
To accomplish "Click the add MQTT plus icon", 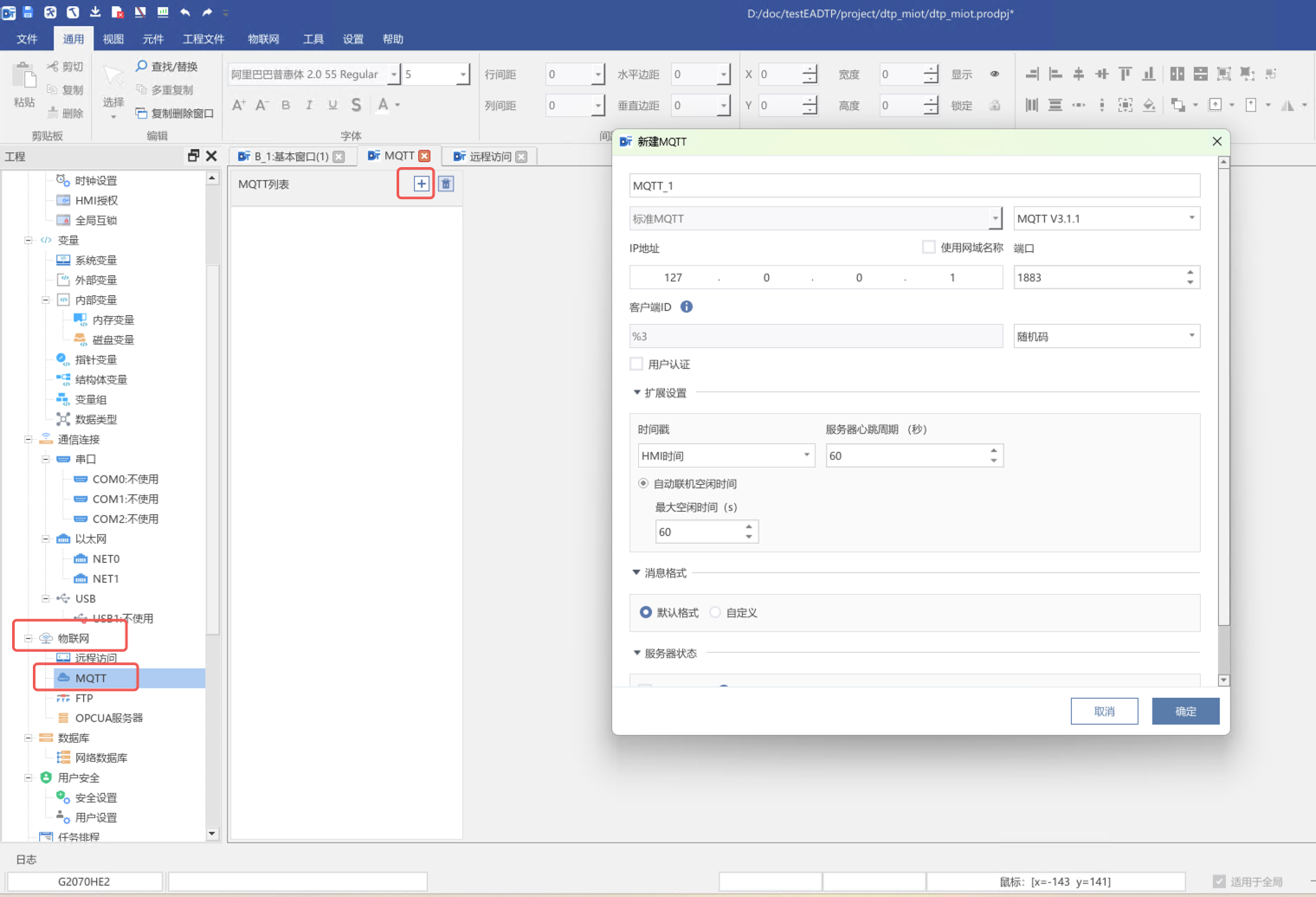I will pyautogui.click(x=421, y=184).
